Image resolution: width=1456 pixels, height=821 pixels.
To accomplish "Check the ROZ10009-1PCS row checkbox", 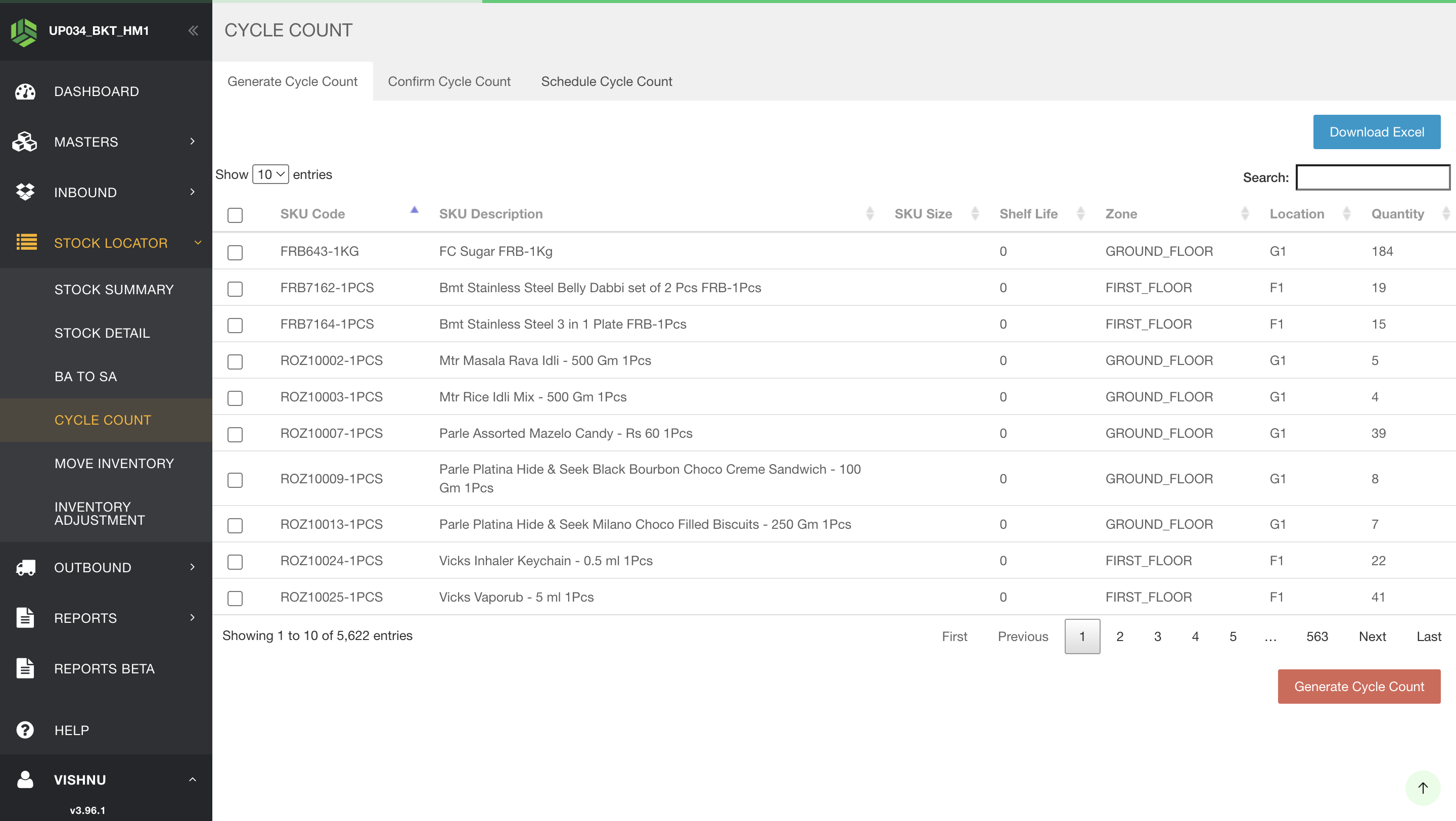I will coord(235,480).
